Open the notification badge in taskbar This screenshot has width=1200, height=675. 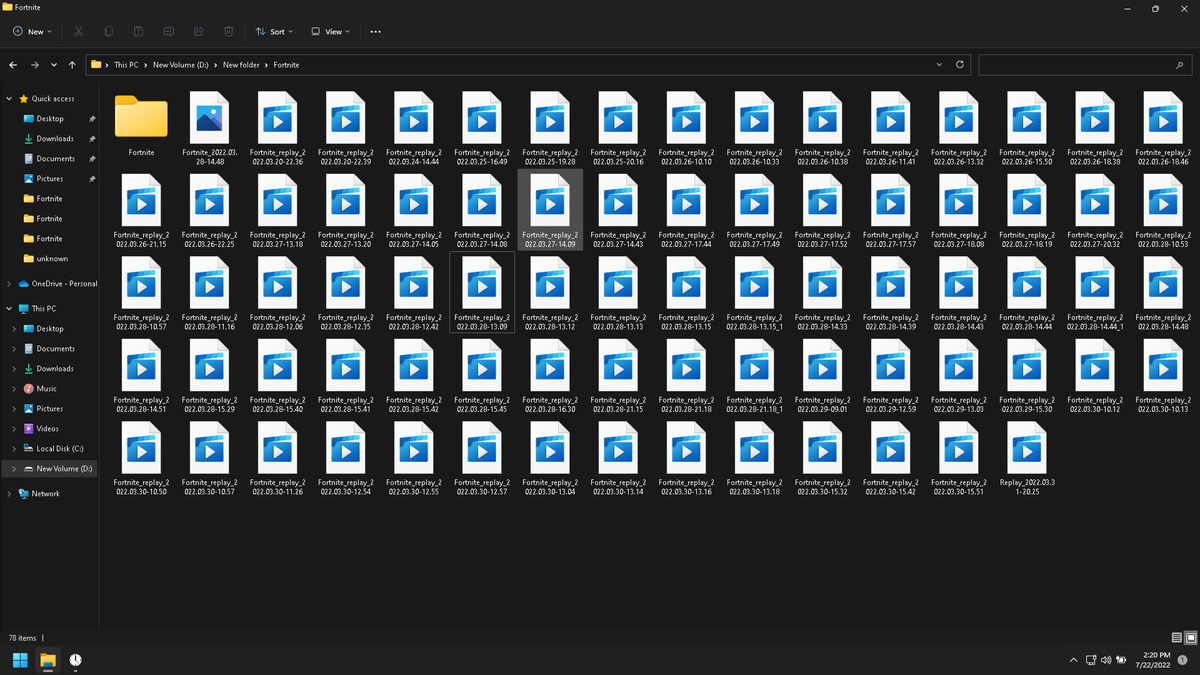click(x=1182, y=660)
